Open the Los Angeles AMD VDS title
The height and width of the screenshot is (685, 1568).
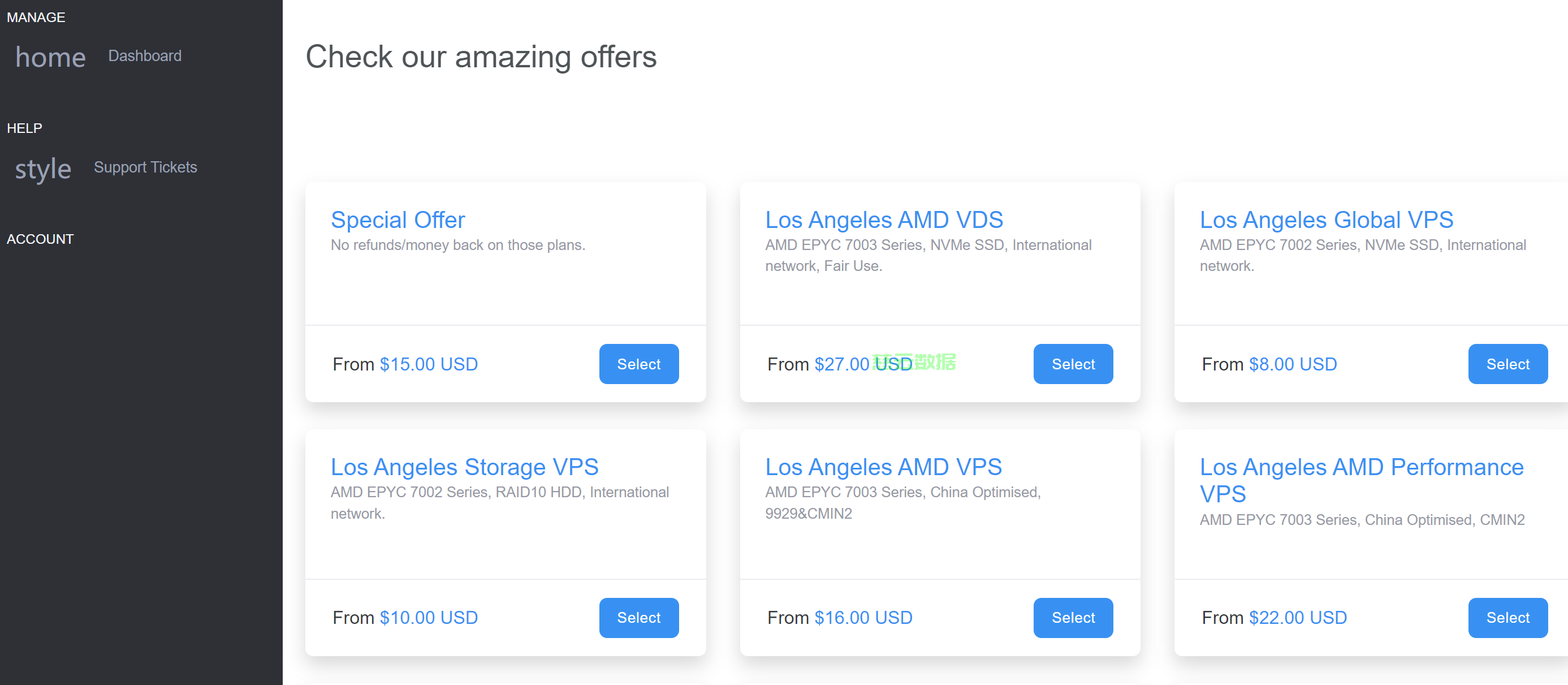click(884, 220)
